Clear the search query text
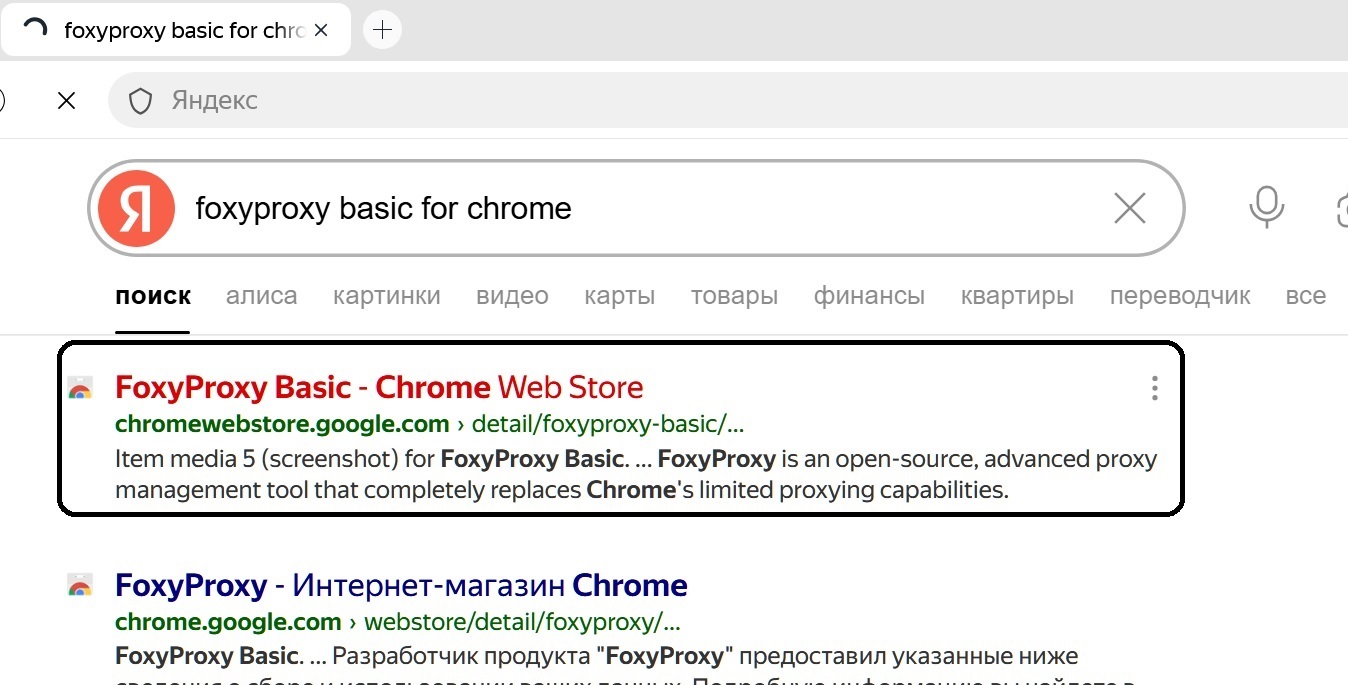The image size is (1348, 685). tap(1129, 209)
